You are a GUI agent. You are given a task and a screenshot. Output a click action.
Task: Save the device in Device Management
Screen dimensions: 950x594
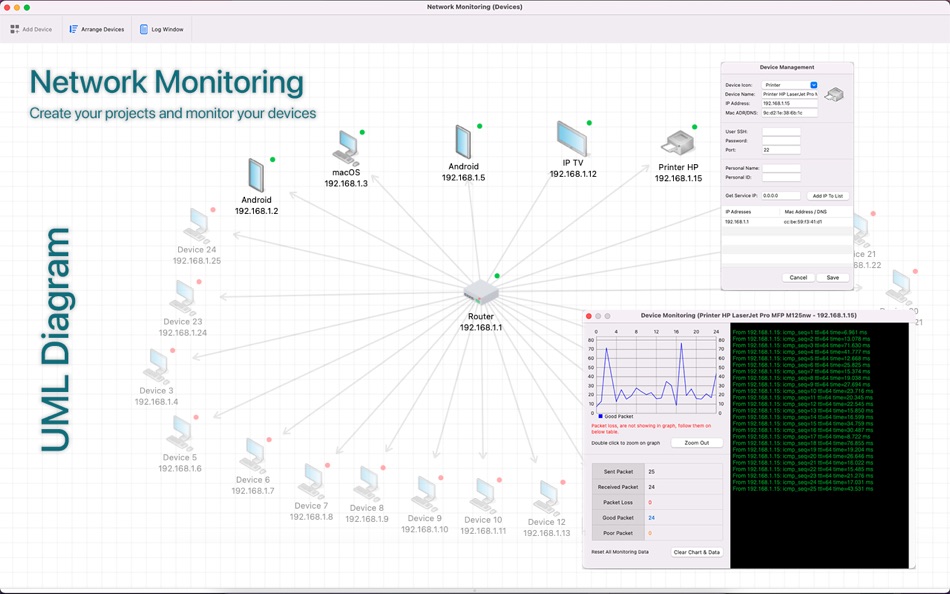tap(832, 277)
